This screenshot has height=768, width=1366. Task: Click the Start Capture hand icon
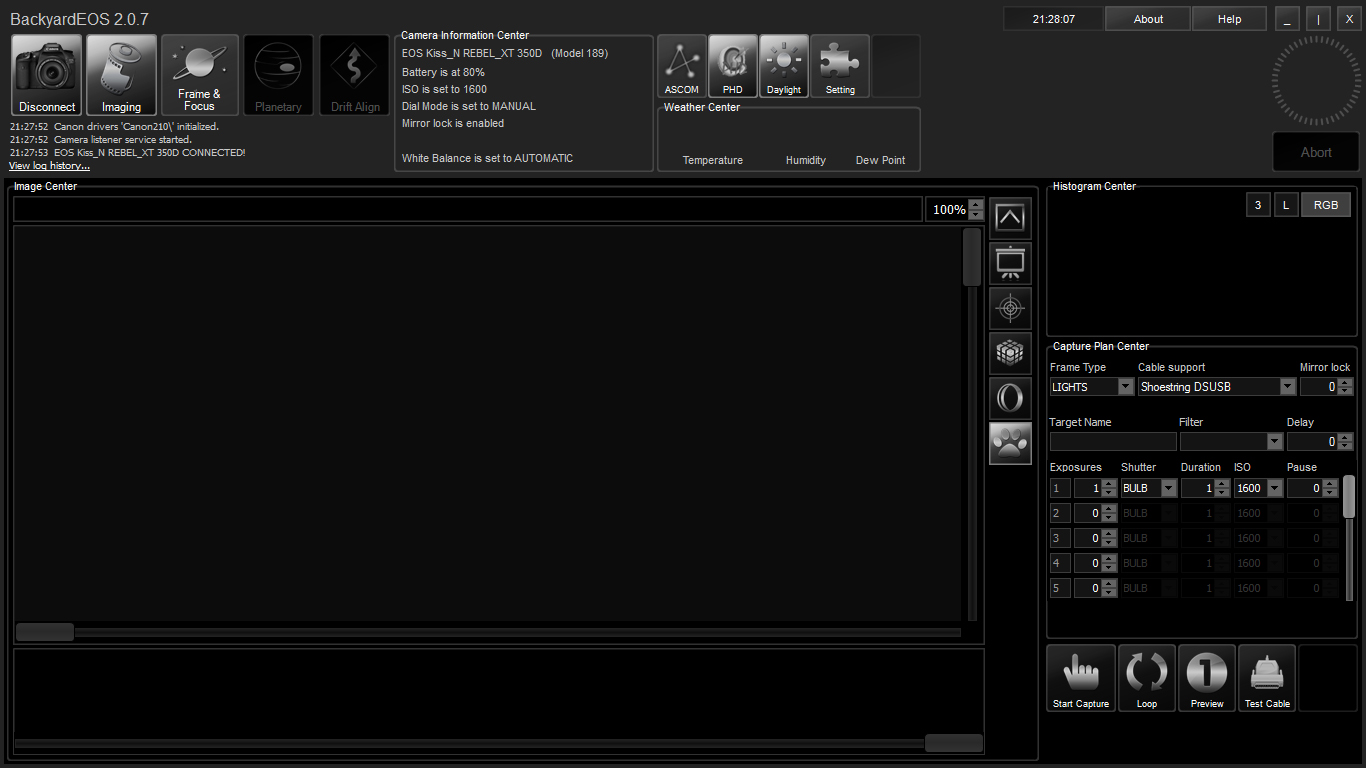(1081, 678)
